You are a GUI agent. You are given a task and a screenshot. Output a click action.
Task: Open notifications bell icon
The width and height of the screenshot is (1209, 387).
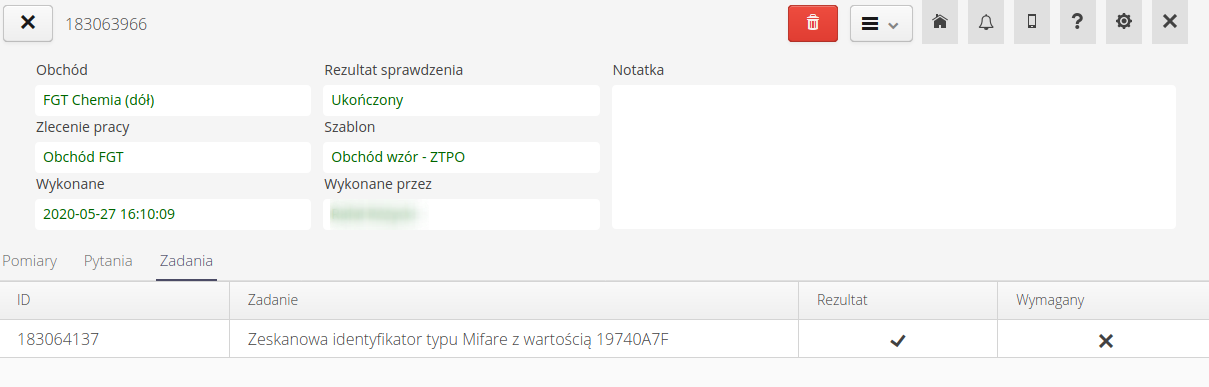986,22
